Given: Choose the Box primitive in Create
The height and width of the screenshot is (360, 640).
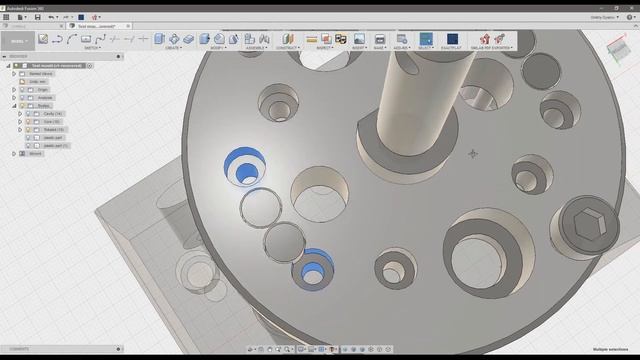Looking at the screenshot, I should click(188, 39).
